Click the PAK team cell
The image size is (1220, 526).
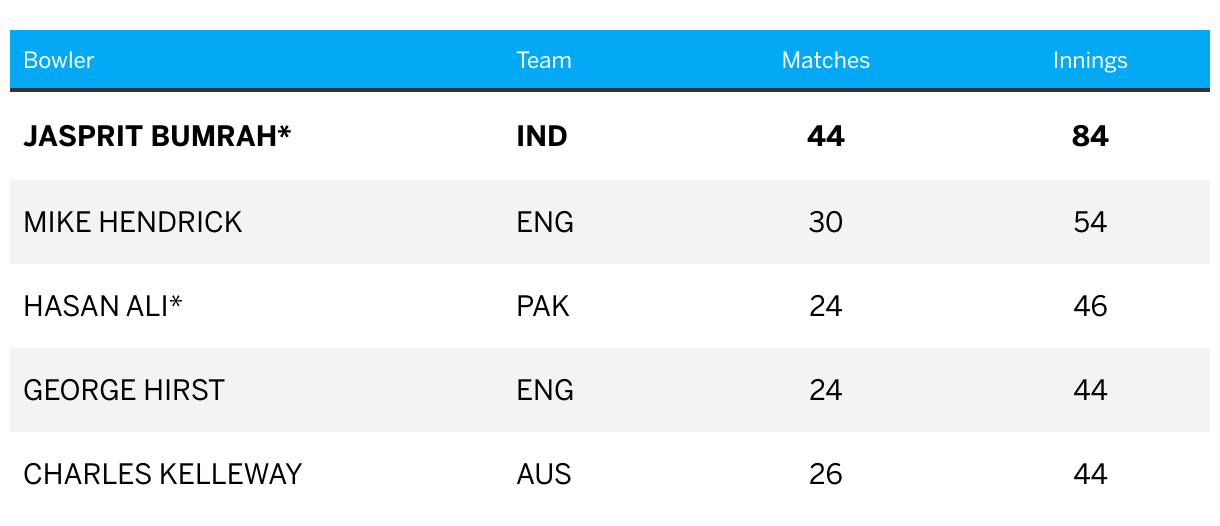point(543,306)
